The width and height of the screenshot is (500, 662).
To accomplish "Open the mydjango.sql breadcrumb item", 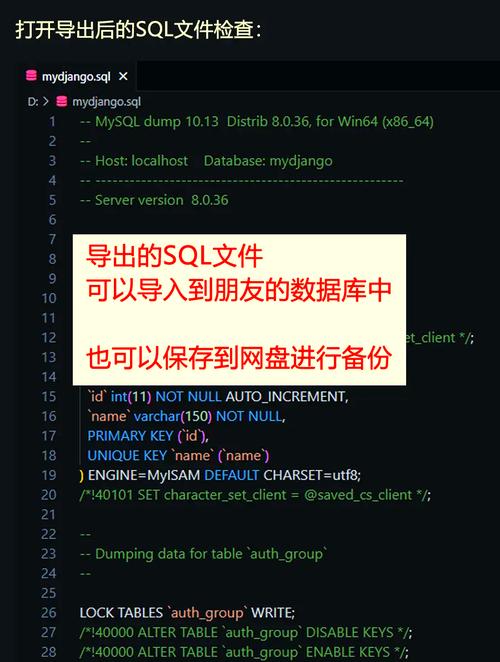I will (106, 102).
